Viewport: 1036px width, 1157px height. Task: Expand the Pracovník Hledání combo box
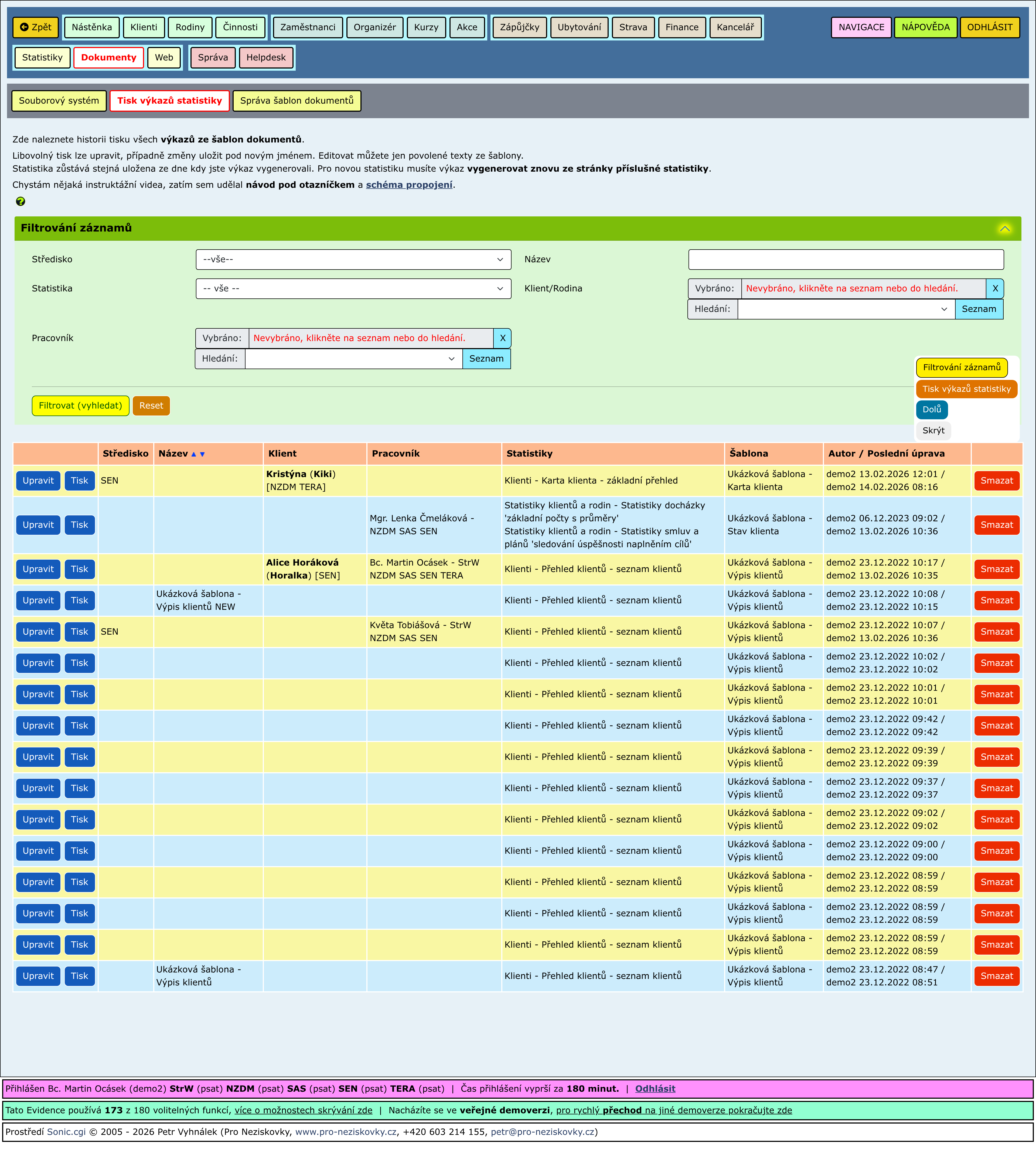[451, 359]
